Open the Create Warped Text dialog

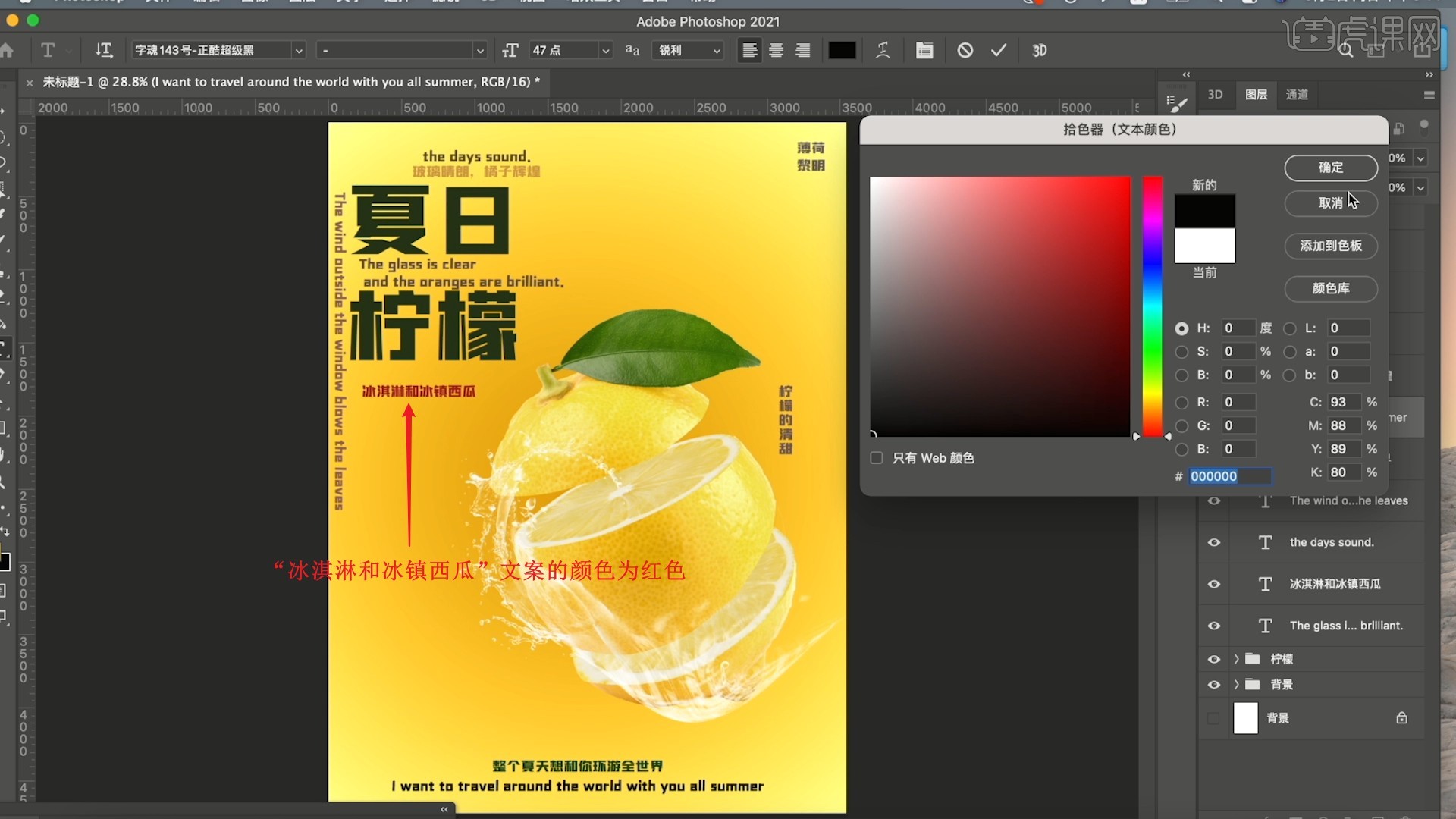tap(883, 50)
